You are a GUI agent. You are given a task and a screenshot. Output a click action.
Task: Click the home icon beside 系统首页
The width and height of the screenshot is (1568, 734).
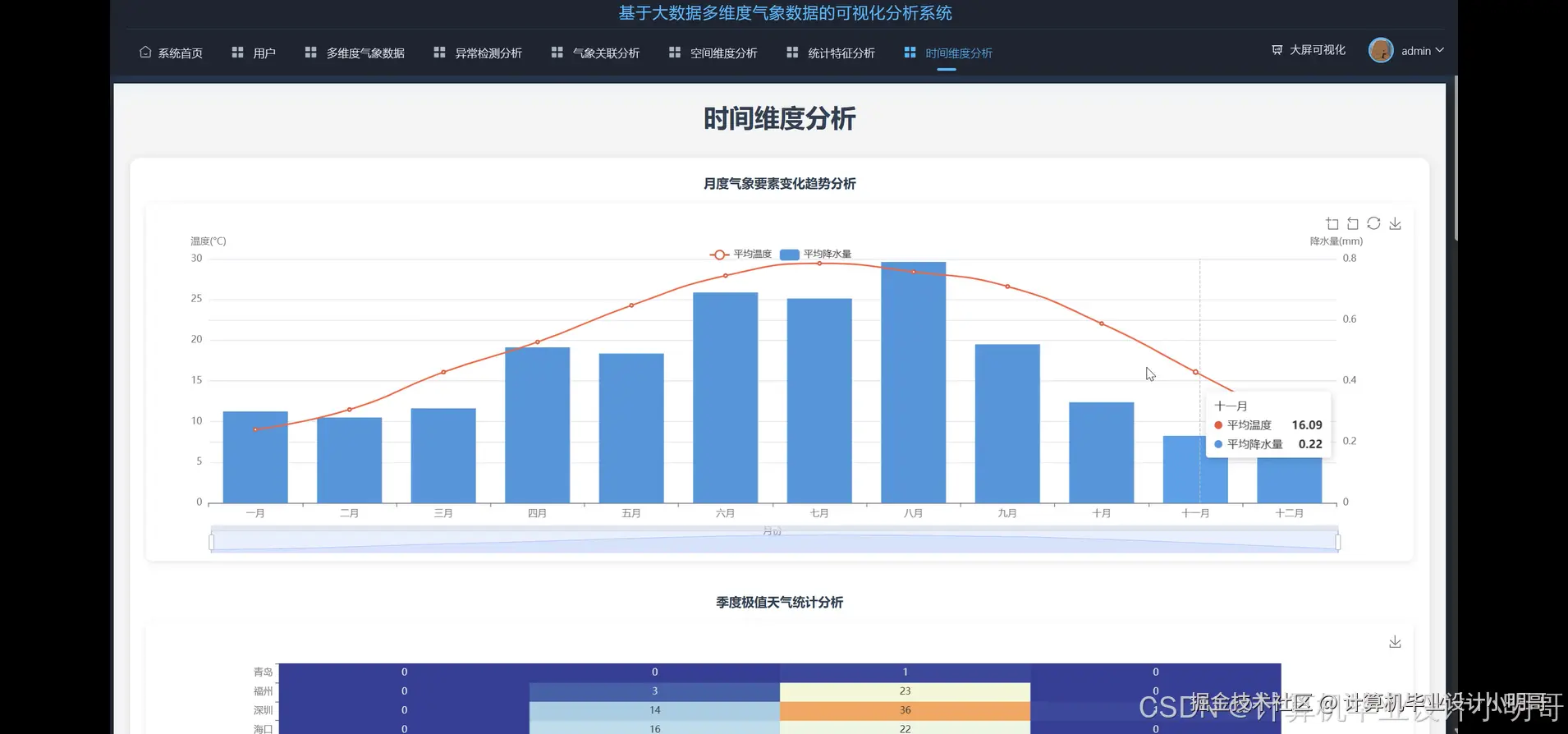coord(145,52)
